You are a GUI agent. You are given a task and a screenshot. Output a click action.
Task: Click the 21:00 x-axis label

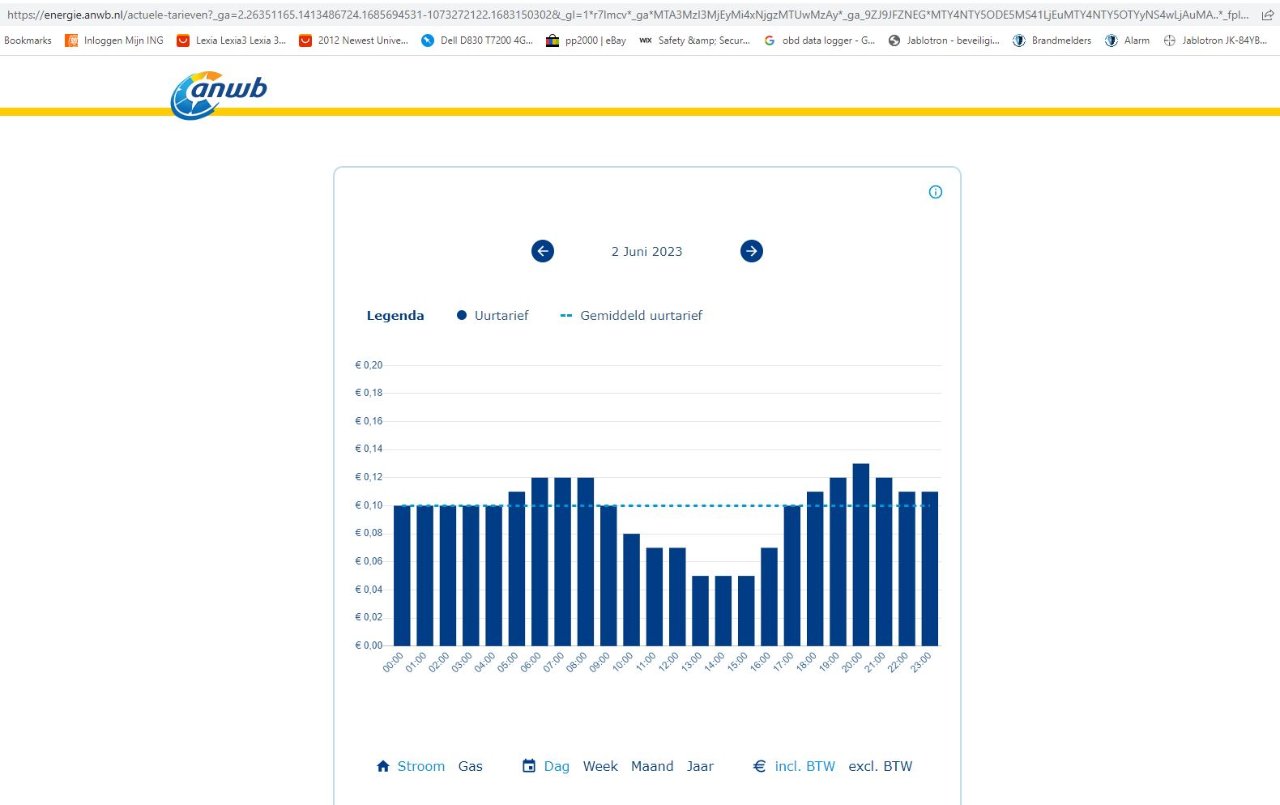pos(874,662)
